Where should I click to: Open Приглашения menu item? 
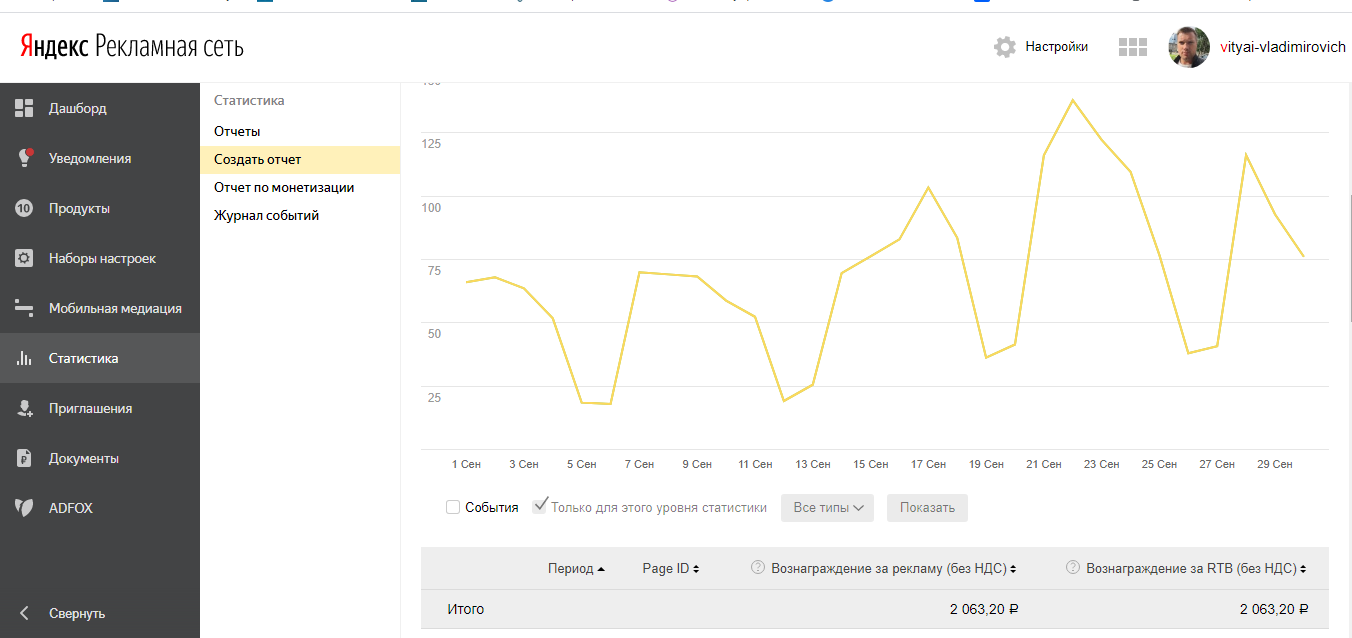[90, 408]
